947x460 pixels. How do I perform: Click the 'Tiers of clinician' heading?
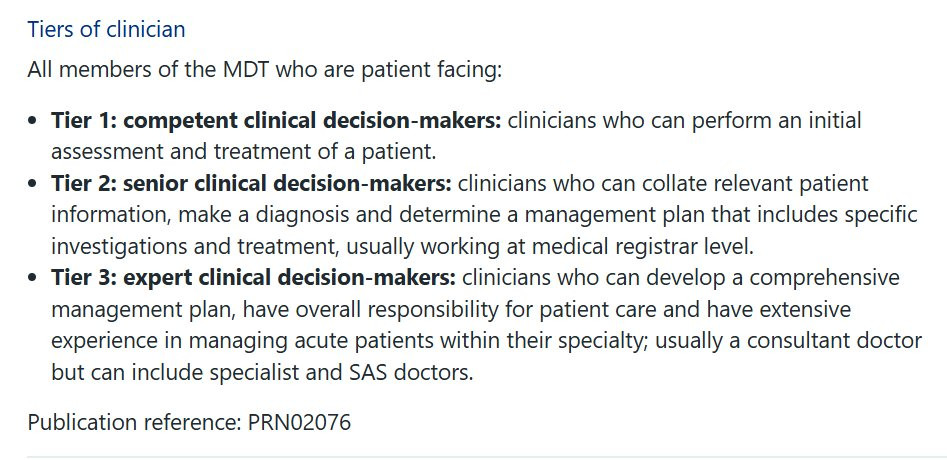pos(106,29)
